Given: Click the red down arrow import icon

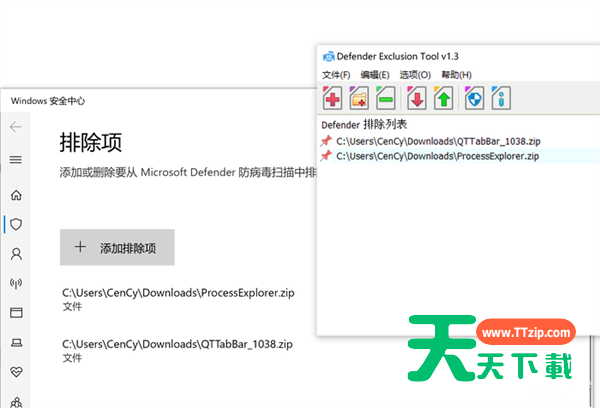Looking at the screenshot, I should pyautogui.click(x=417, y=98).
